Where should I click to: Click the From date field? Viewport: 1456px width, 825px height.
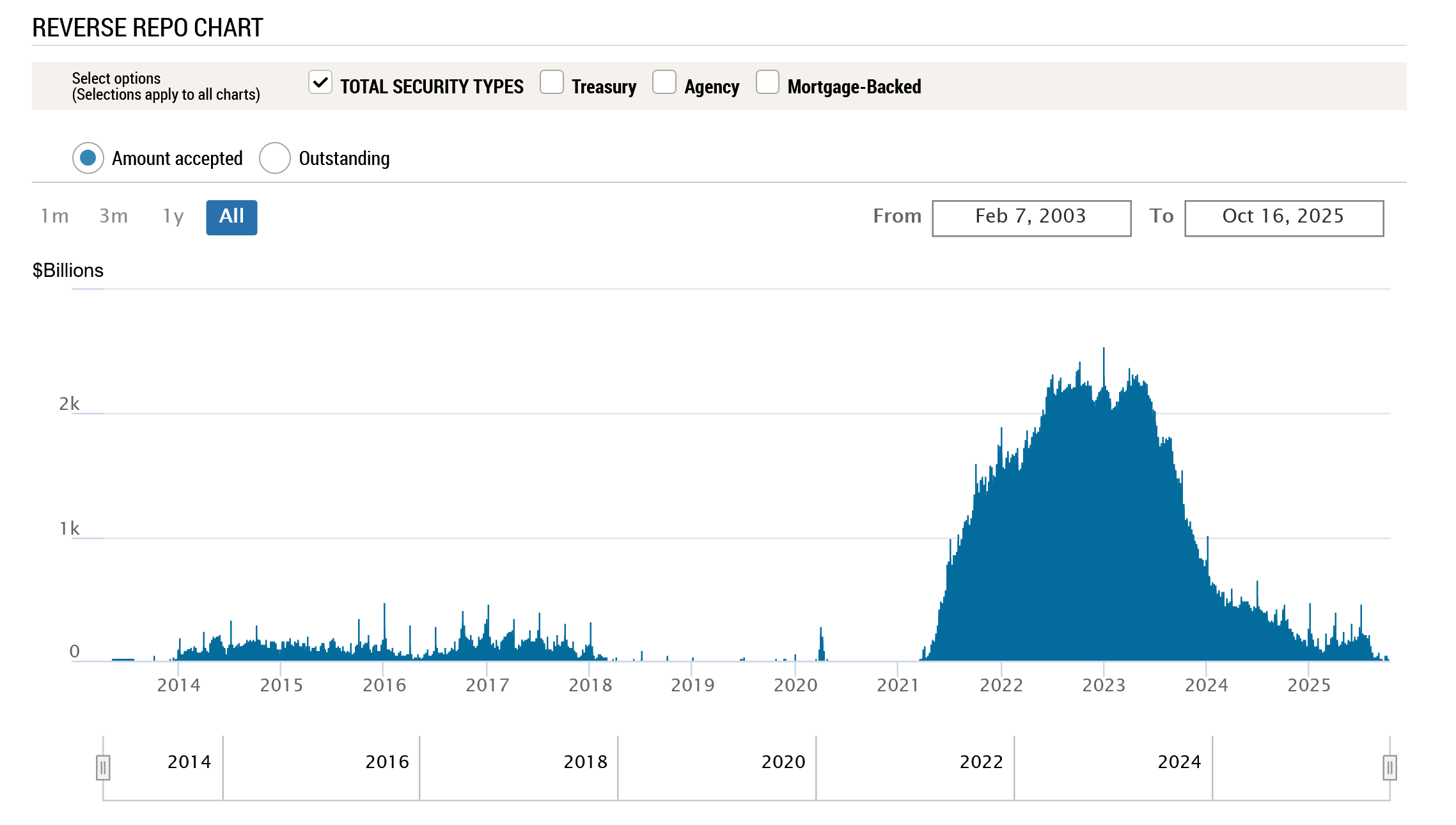1031,218
